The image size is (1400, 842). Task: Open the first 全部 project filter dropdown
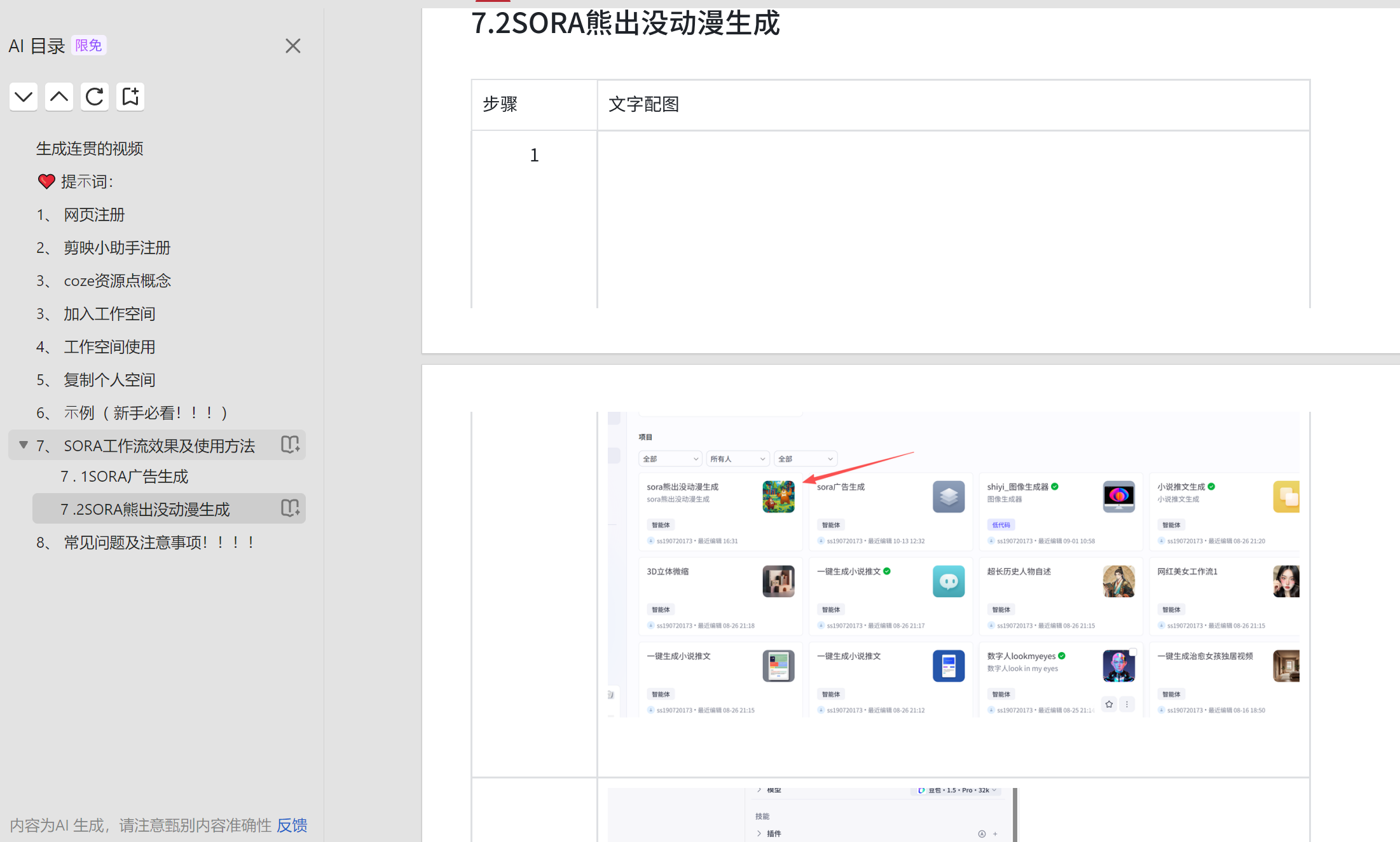tap(669, 458)
